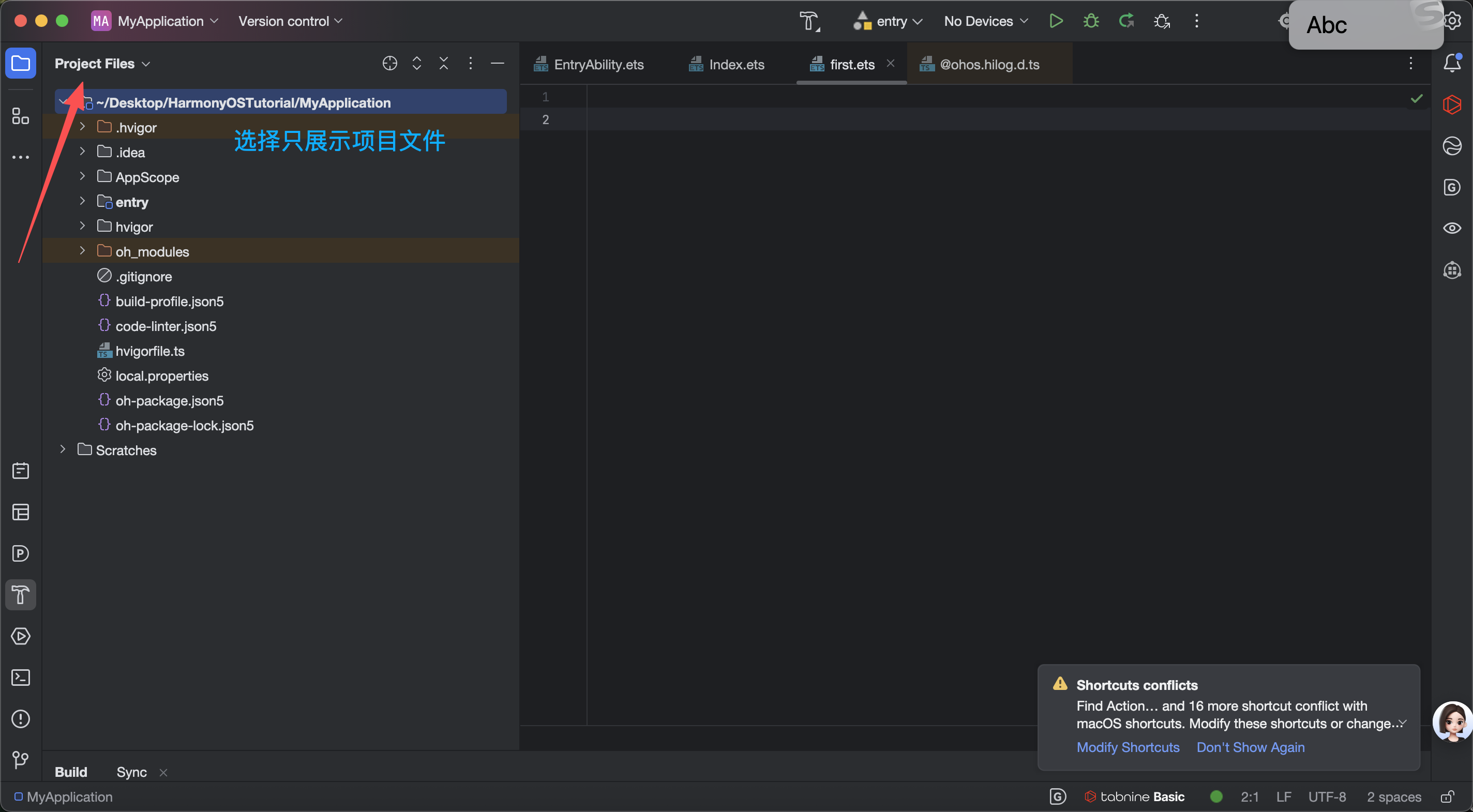Open the Terminal tool window icon
This screenshot has width=1473, height=812.
pos(21,678)
